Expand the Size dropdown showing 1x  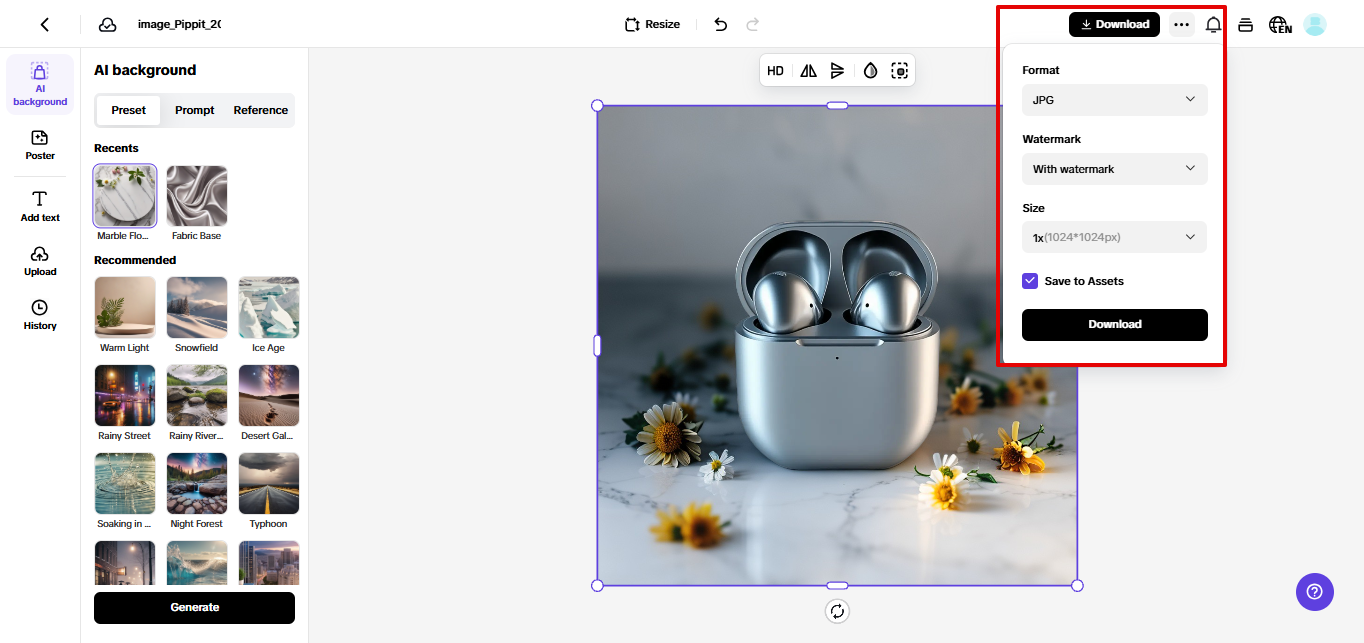point(1114,237)
